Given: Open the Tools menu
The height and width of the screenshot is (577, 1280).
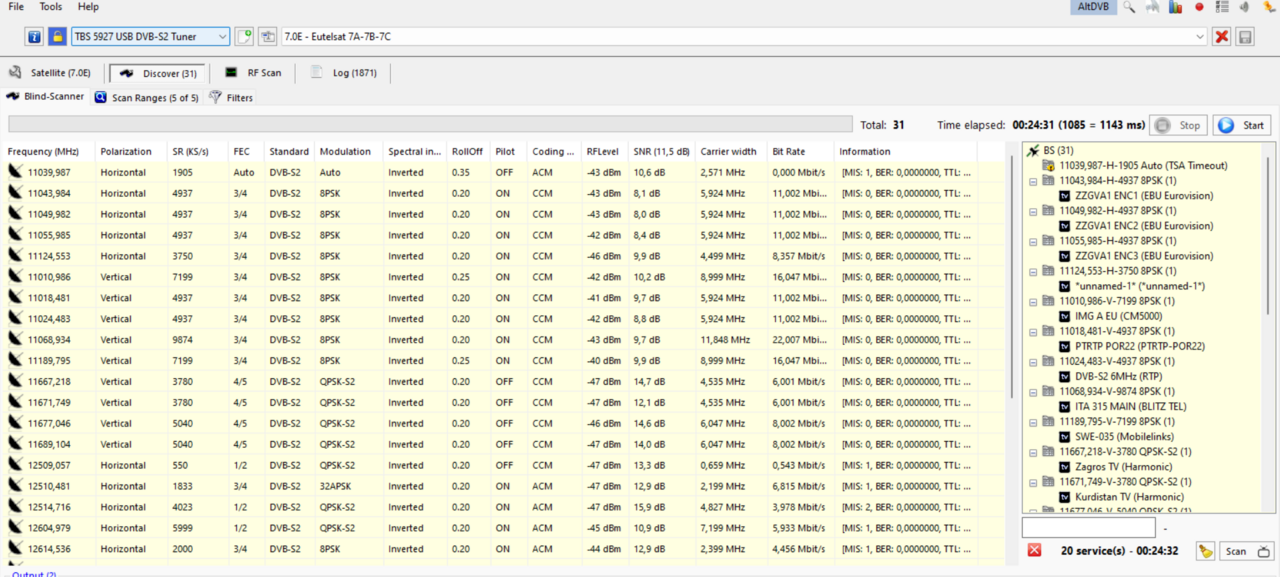Looking at the screenshot, I should point(50,7).
